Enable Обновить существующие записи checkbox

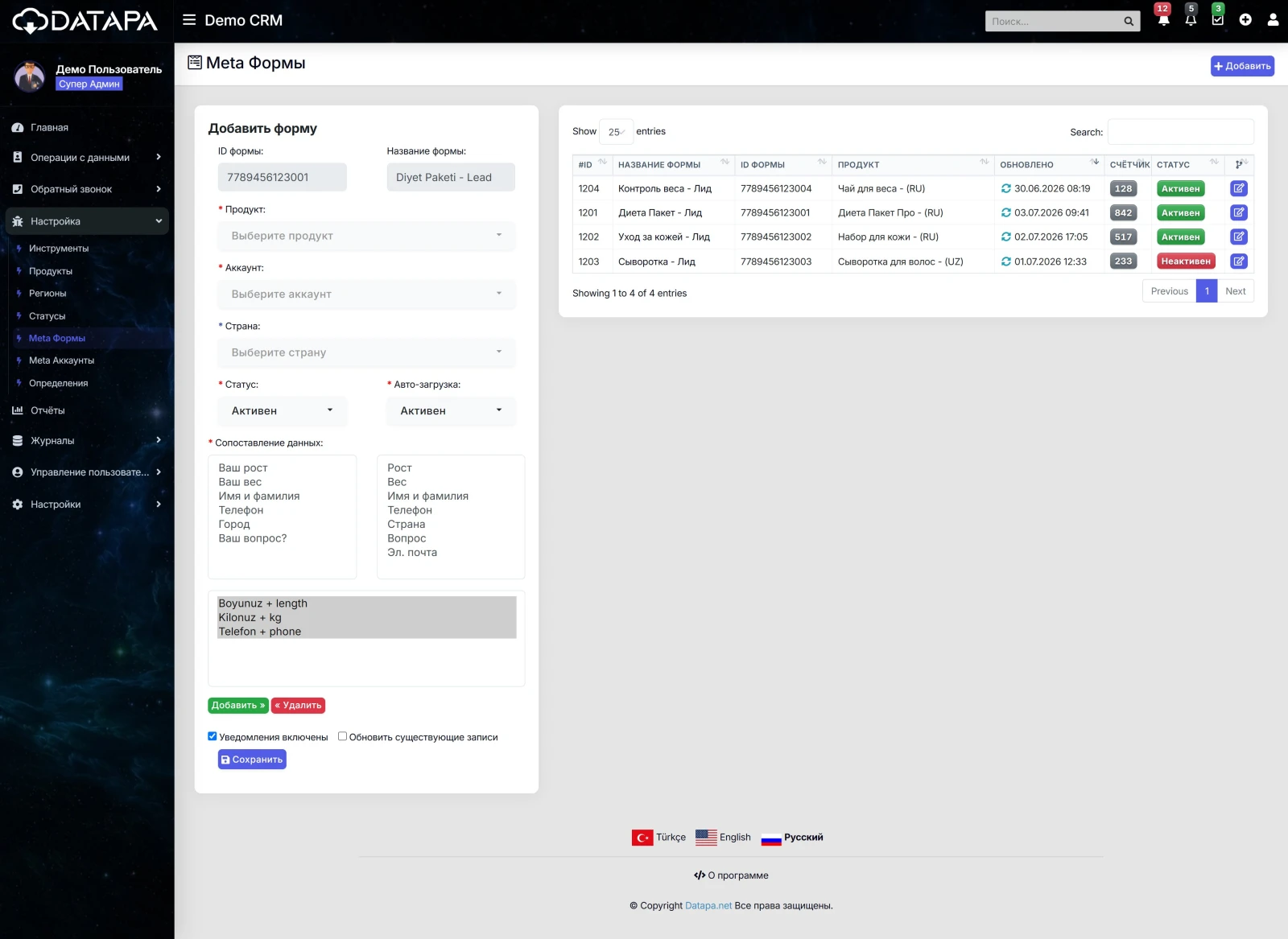coord(342,736)
